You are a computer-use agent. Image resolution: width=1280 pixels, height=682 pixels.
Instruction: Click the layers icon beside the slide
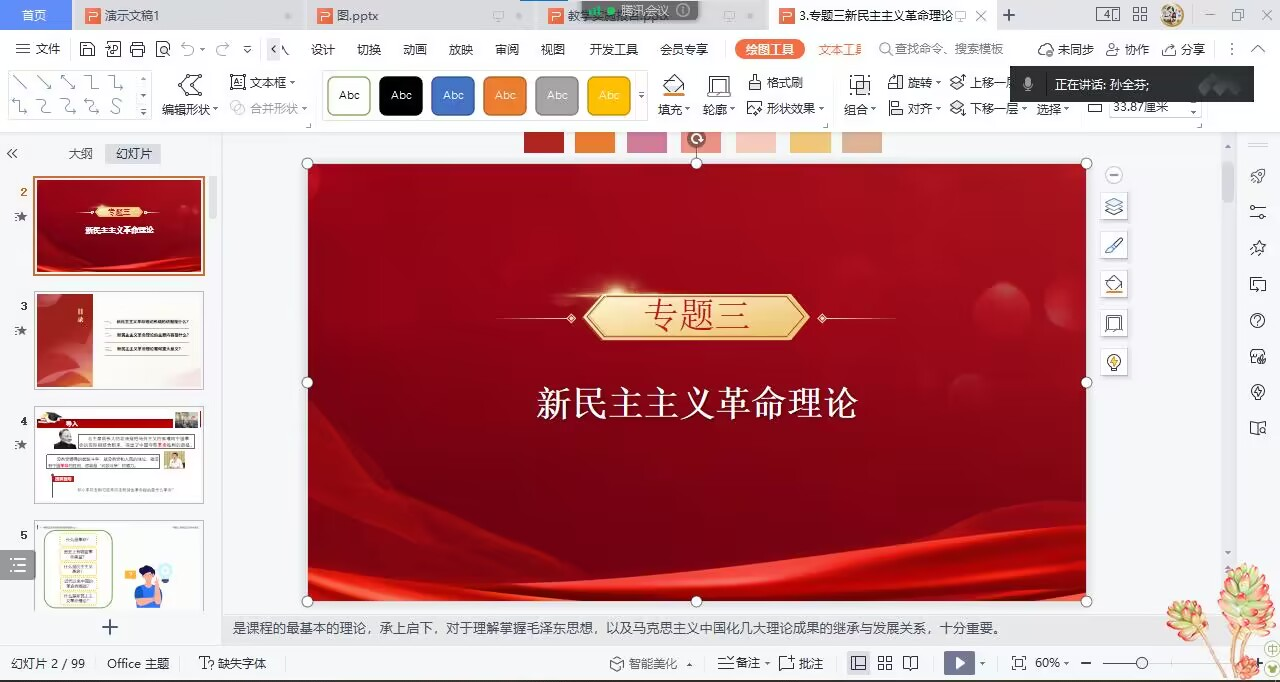point(1114,207)
